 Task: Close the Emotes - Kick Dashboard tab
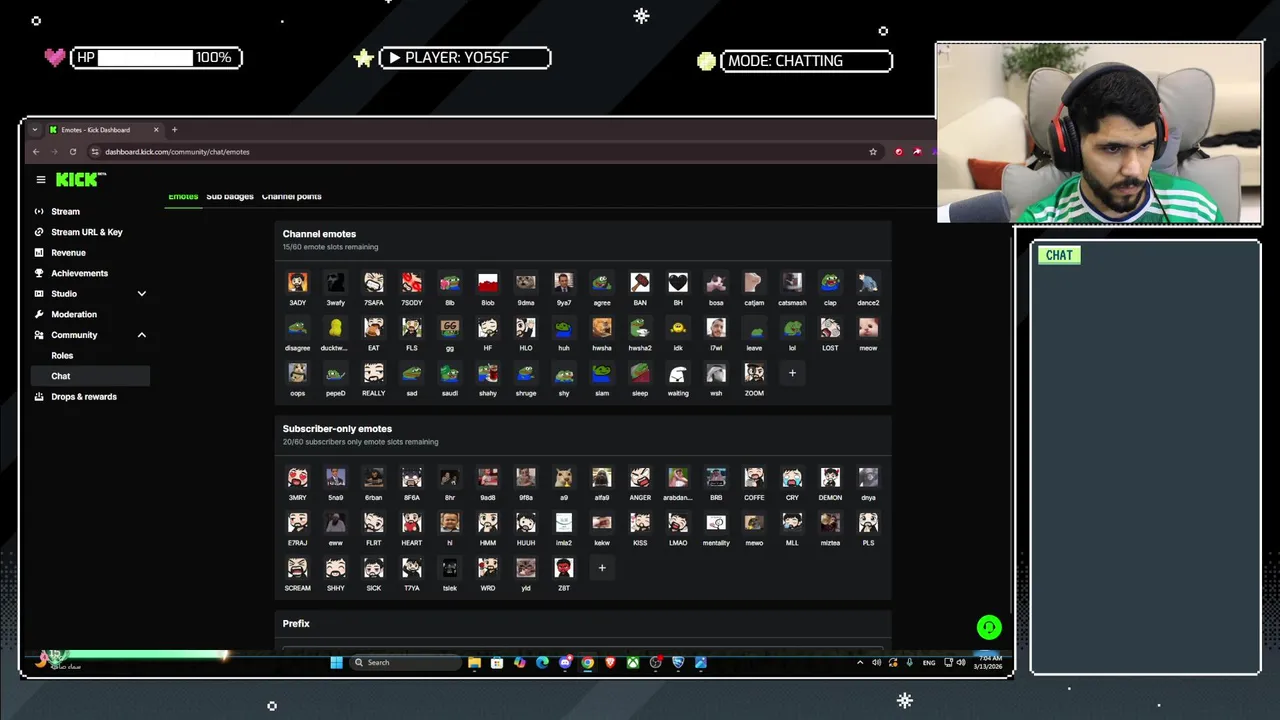156,130
